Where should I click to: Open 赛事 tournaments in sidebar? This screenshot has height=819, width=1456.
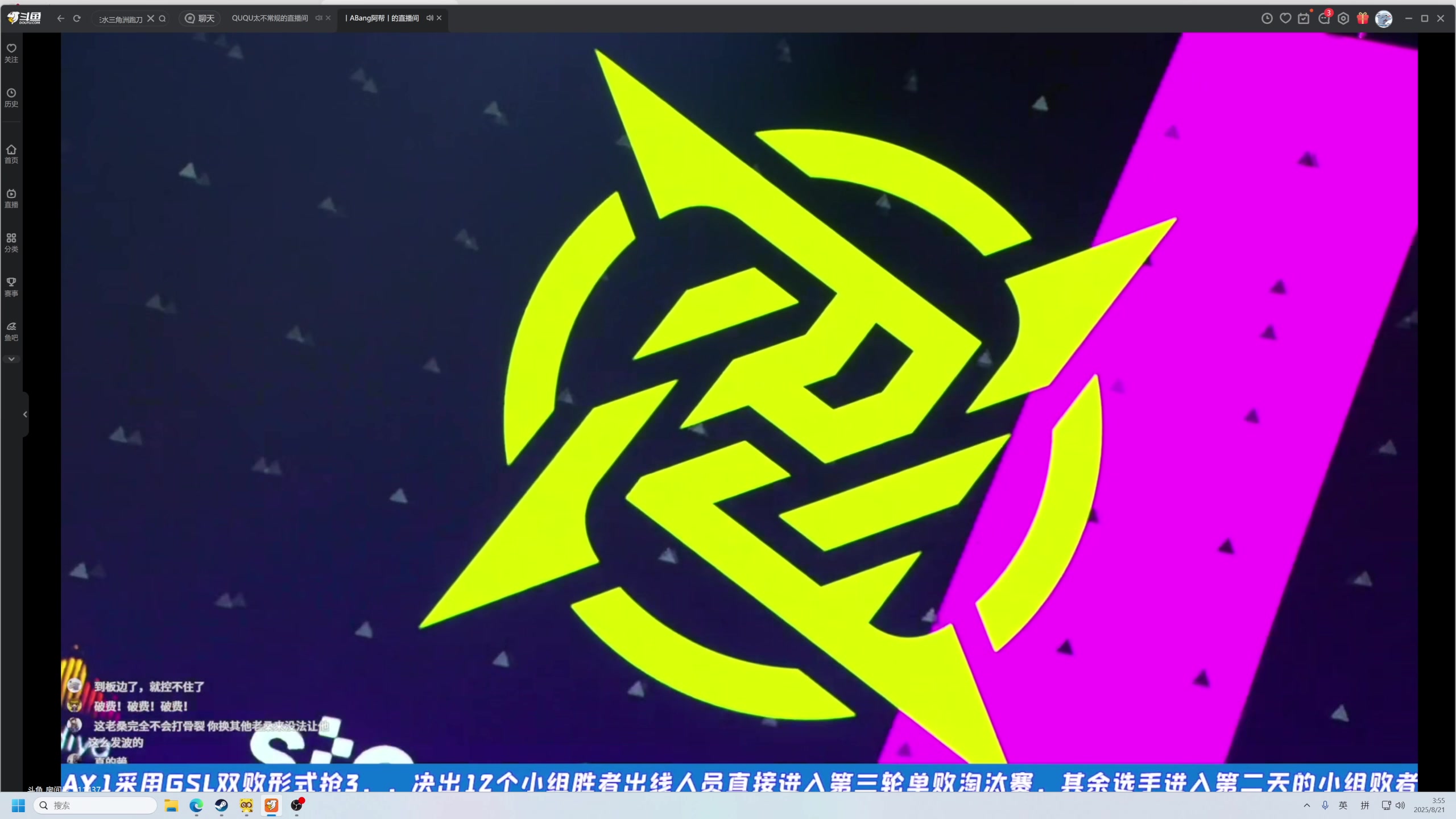11,287
